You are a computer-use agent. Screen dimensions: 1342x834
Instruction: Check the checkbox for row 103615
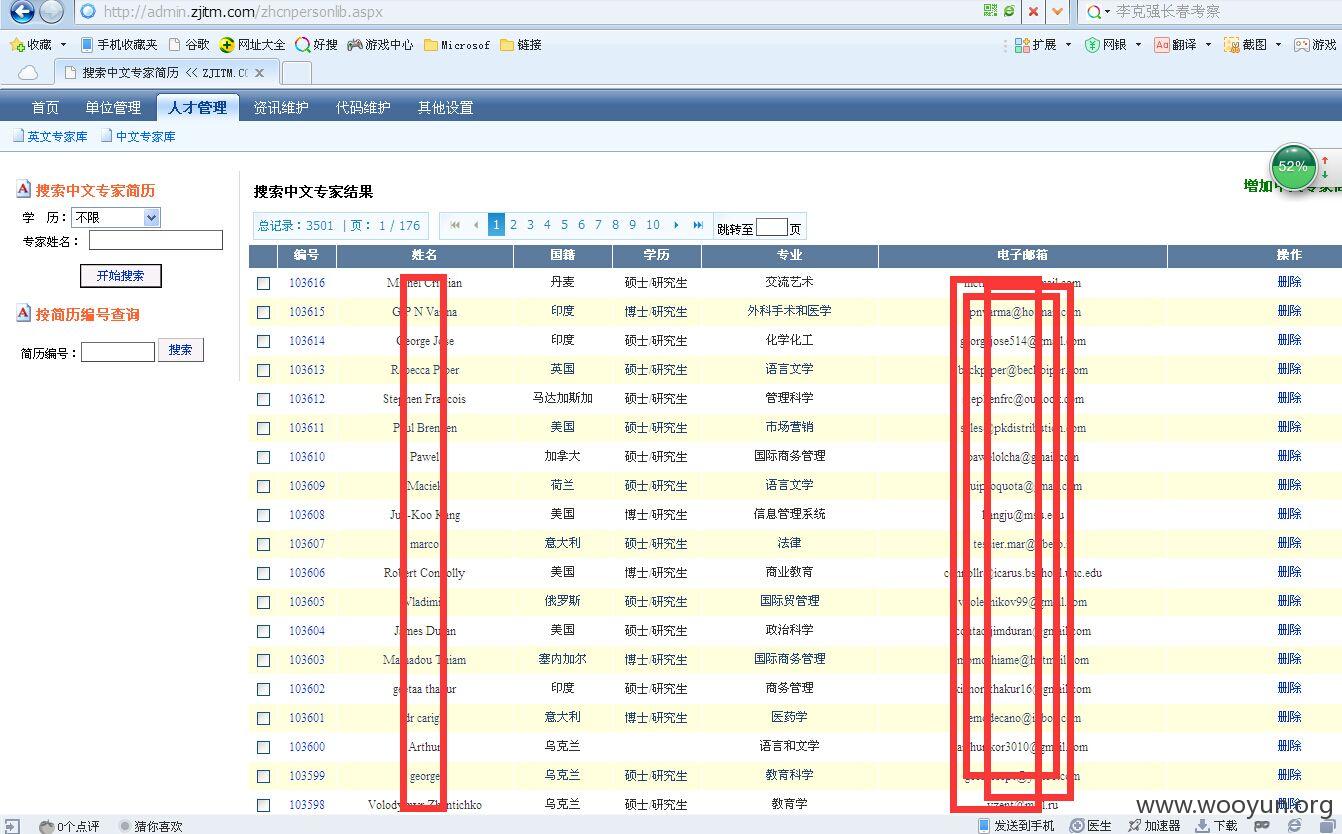263,312
